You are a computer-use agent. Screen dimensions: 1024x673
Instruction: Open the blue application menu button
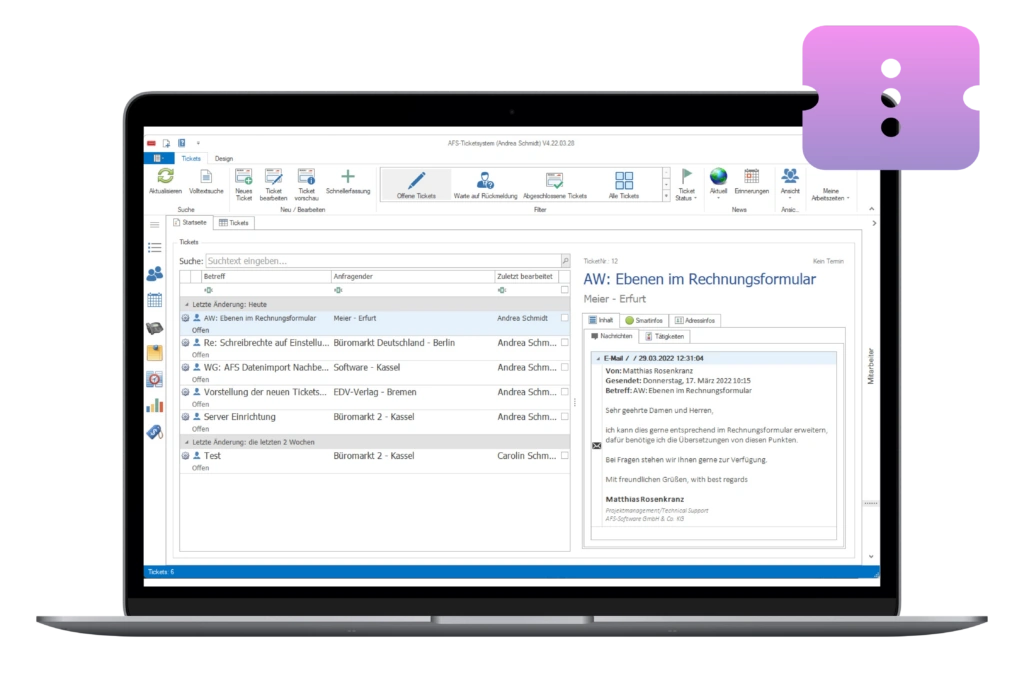[159, 159]
